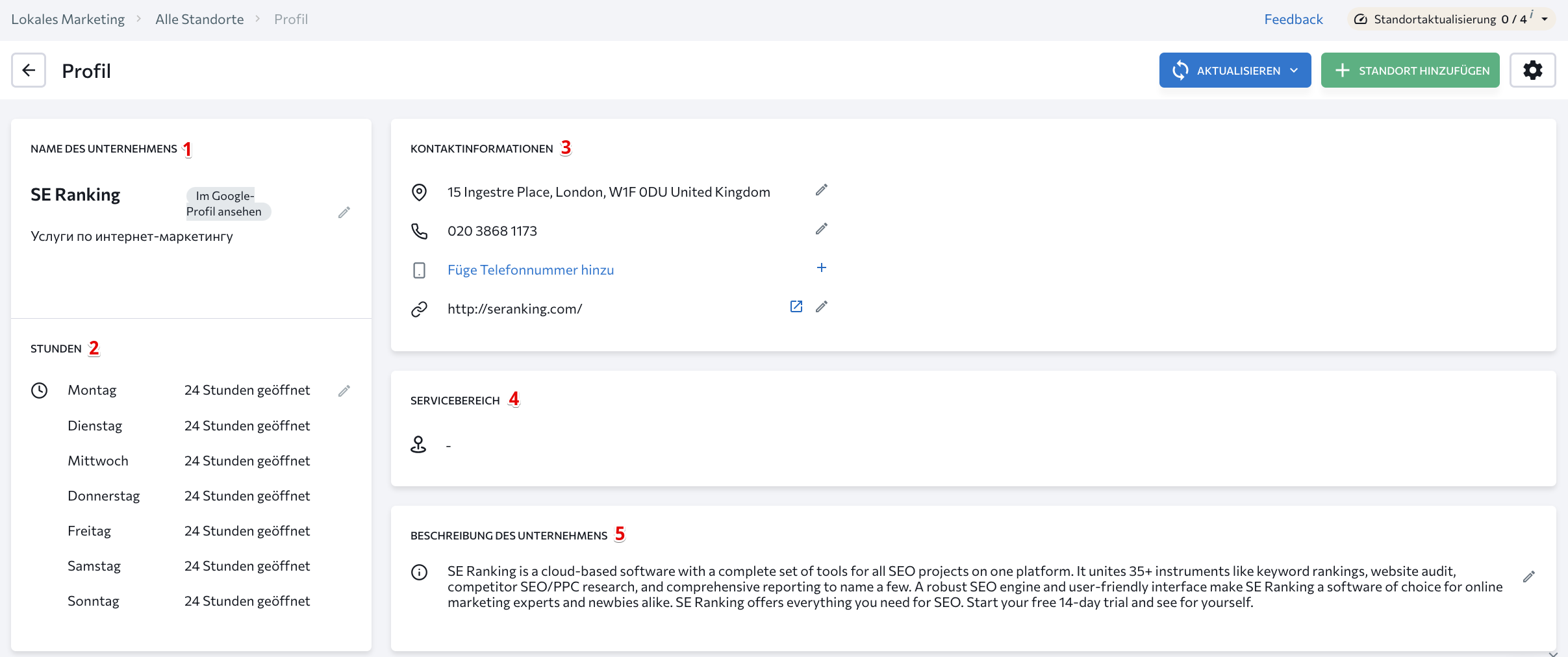The height and width of the screenshot is (657, 1568).
Task: Click NAME DES UNTERNEHMENS heading
Action: click(104, 149)
